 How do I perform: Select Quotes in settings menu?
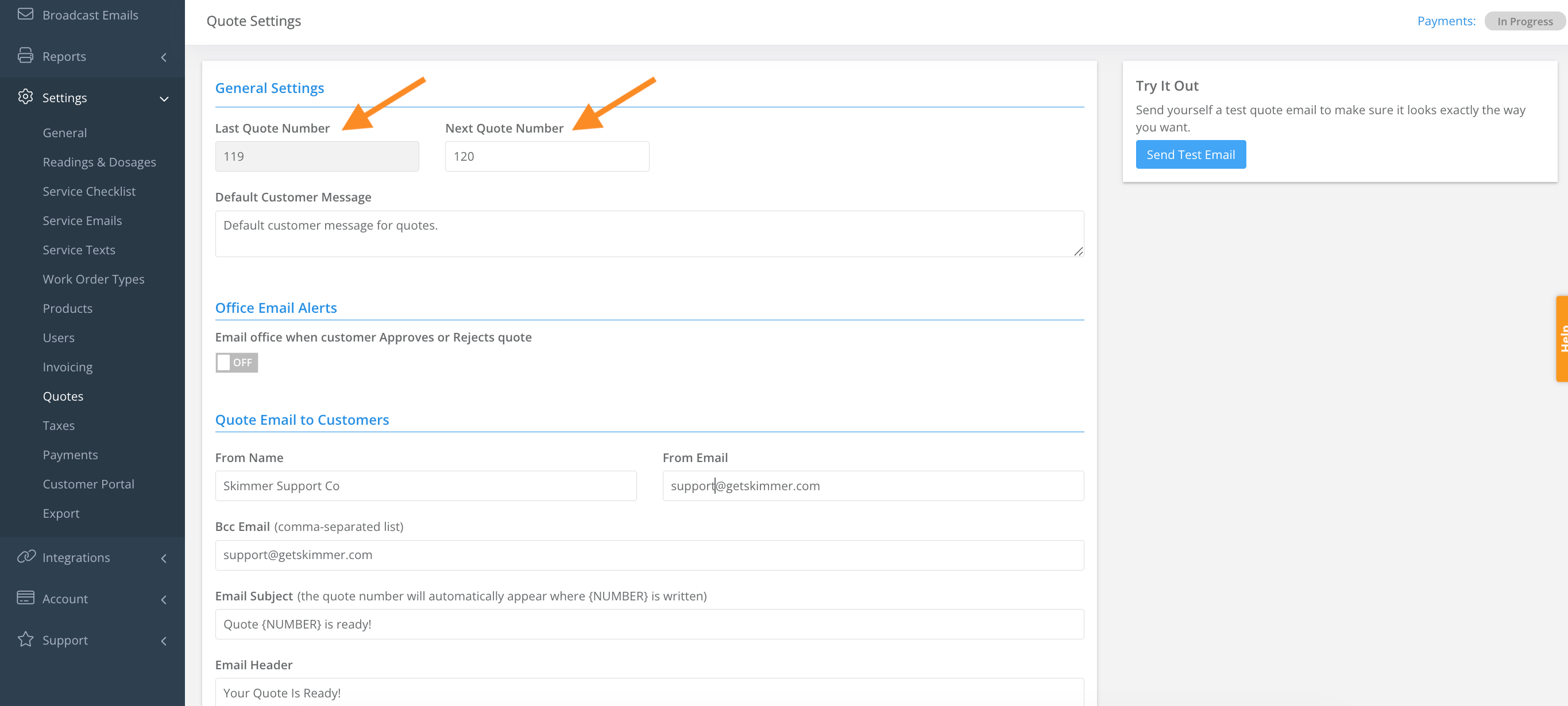click(63, 396)
